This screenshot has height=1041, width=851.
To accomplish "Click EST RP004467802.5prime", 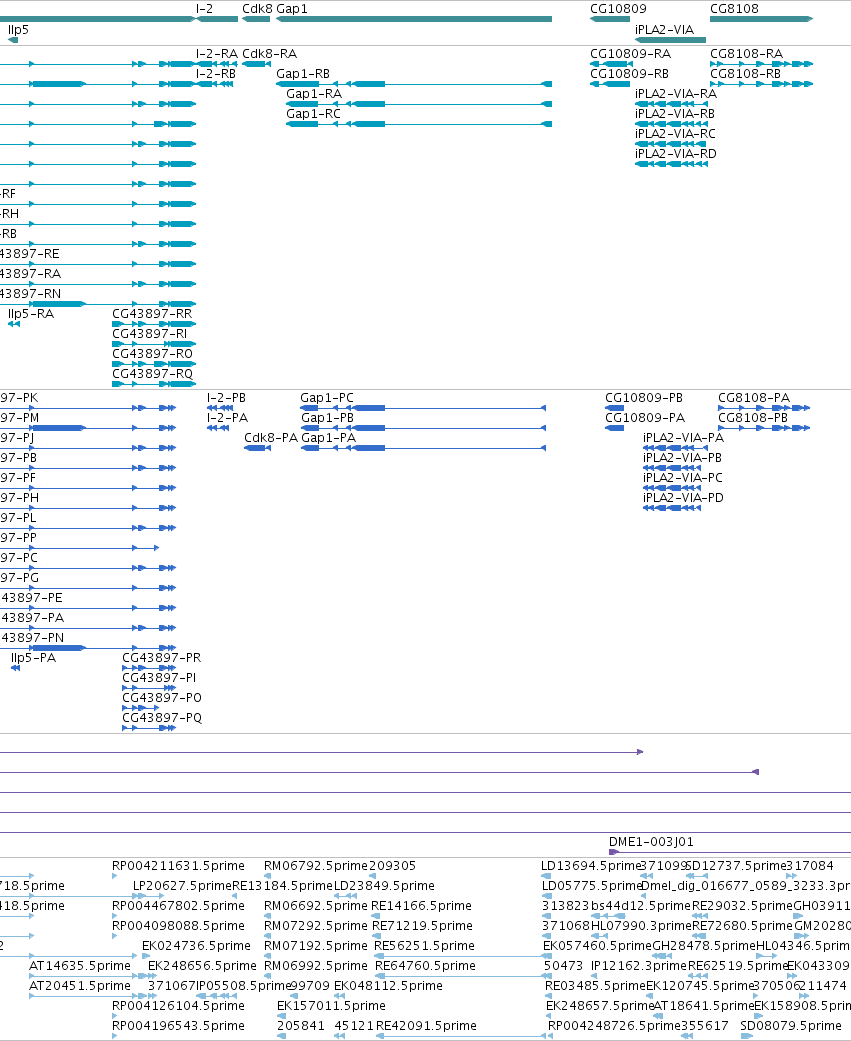I will [x=179, y=906].
